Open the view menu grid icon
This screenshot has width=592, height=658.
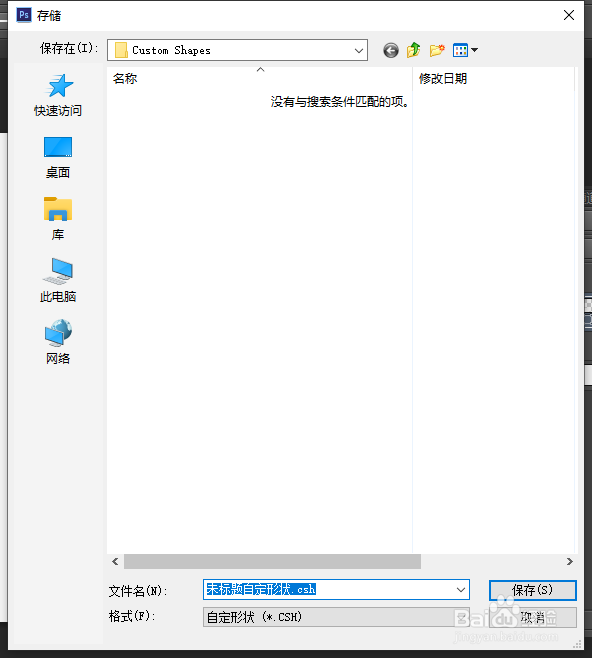(460, 50)
